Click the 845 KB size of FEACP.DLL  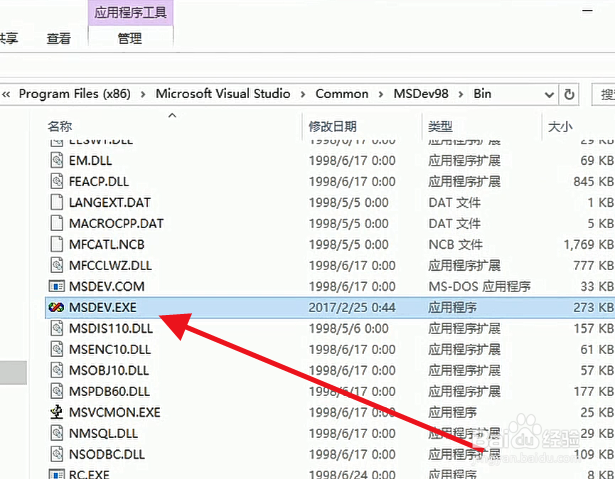(593, 181)
